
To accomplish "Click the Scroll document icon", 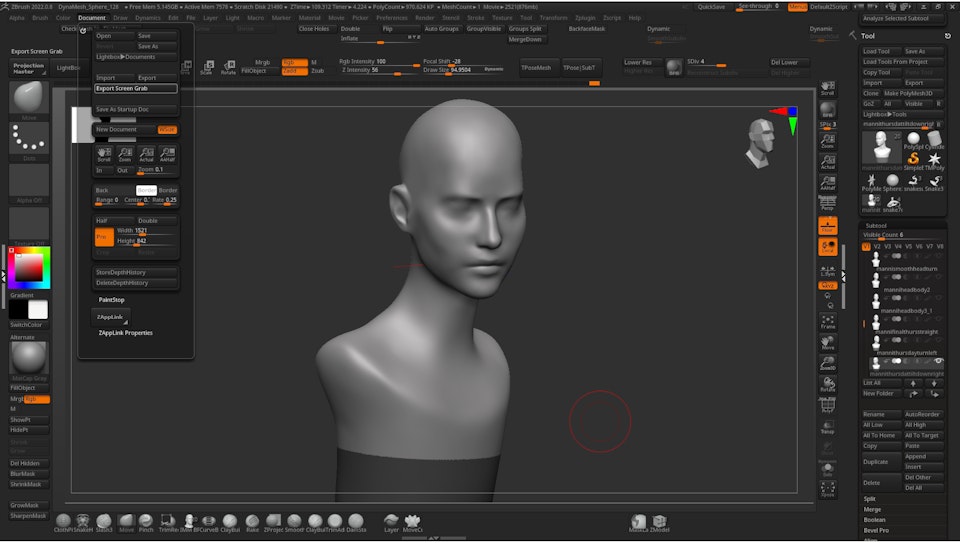I will [104, 154].
